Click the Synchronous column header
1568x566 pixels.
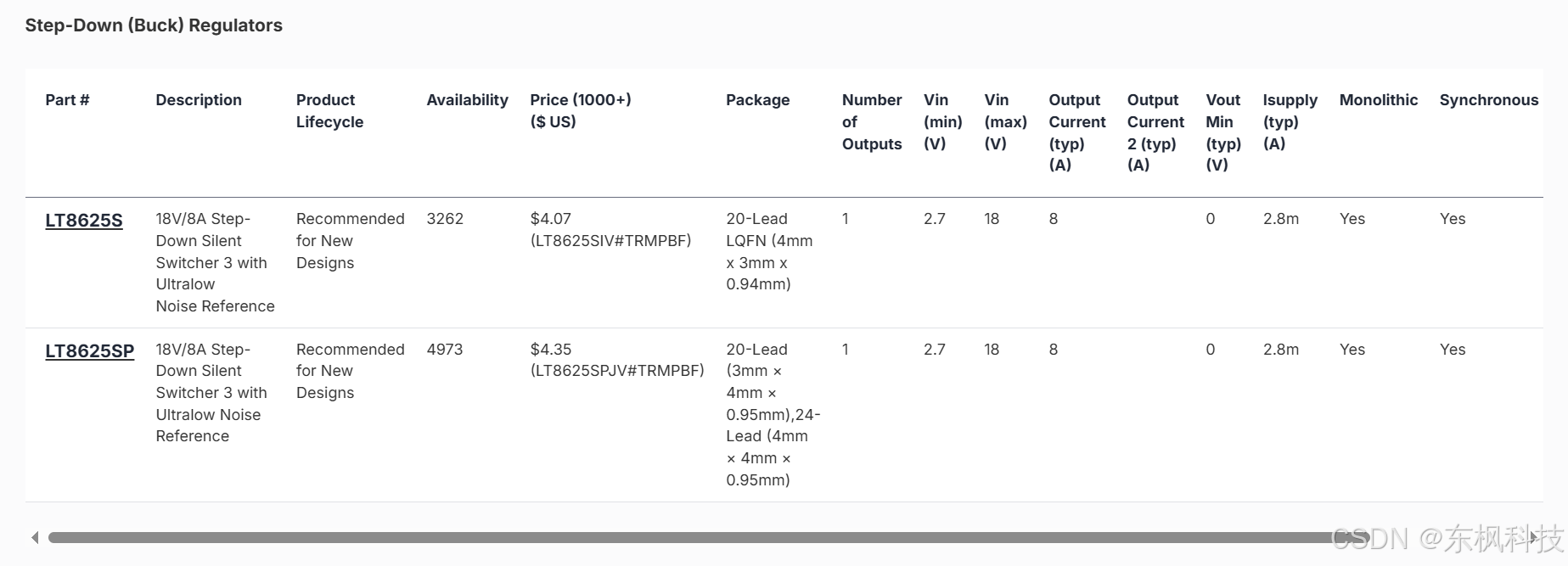click(1488, 100)
